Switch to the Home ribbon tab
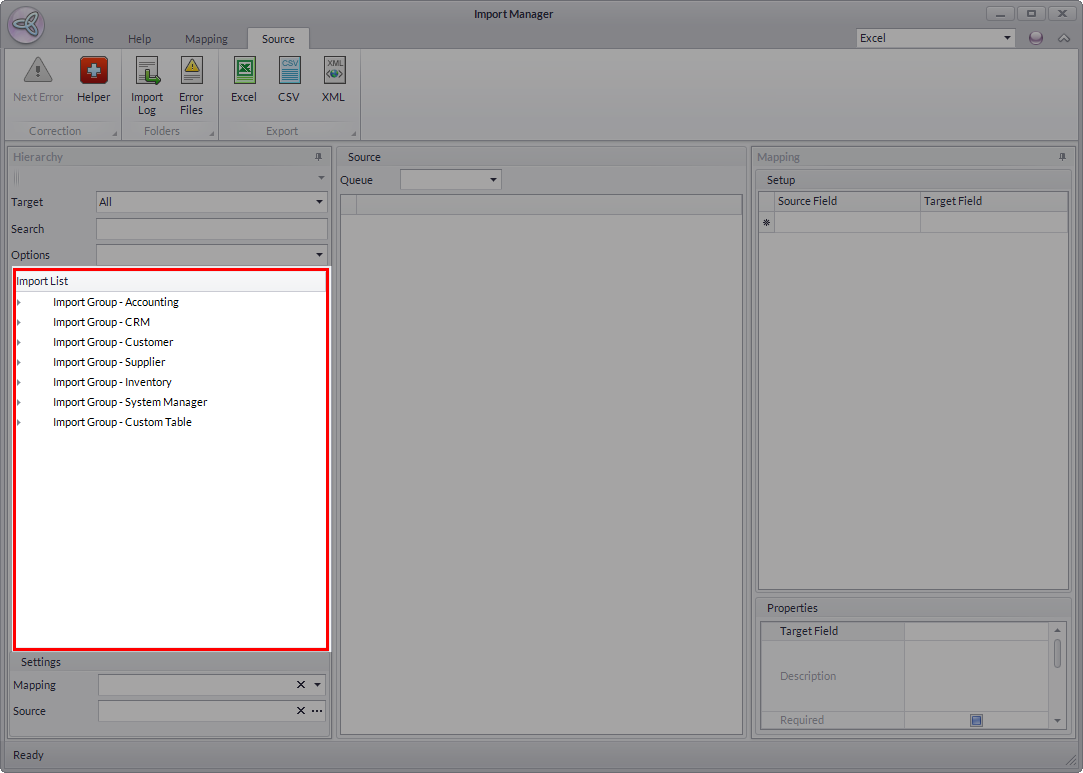 point(79,39)
